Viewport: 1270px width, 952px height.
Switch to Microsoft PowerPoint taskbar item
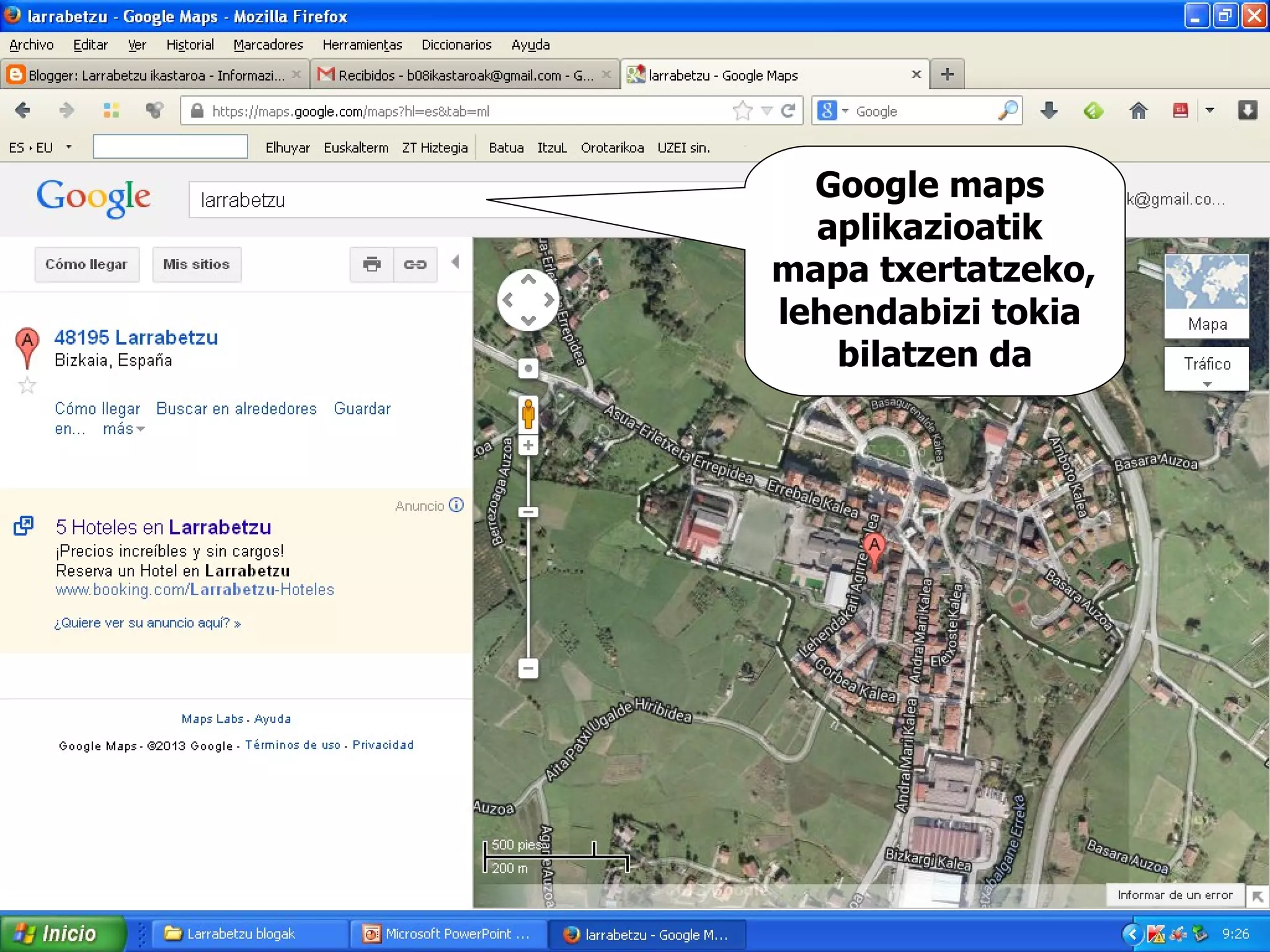[448, 933]
